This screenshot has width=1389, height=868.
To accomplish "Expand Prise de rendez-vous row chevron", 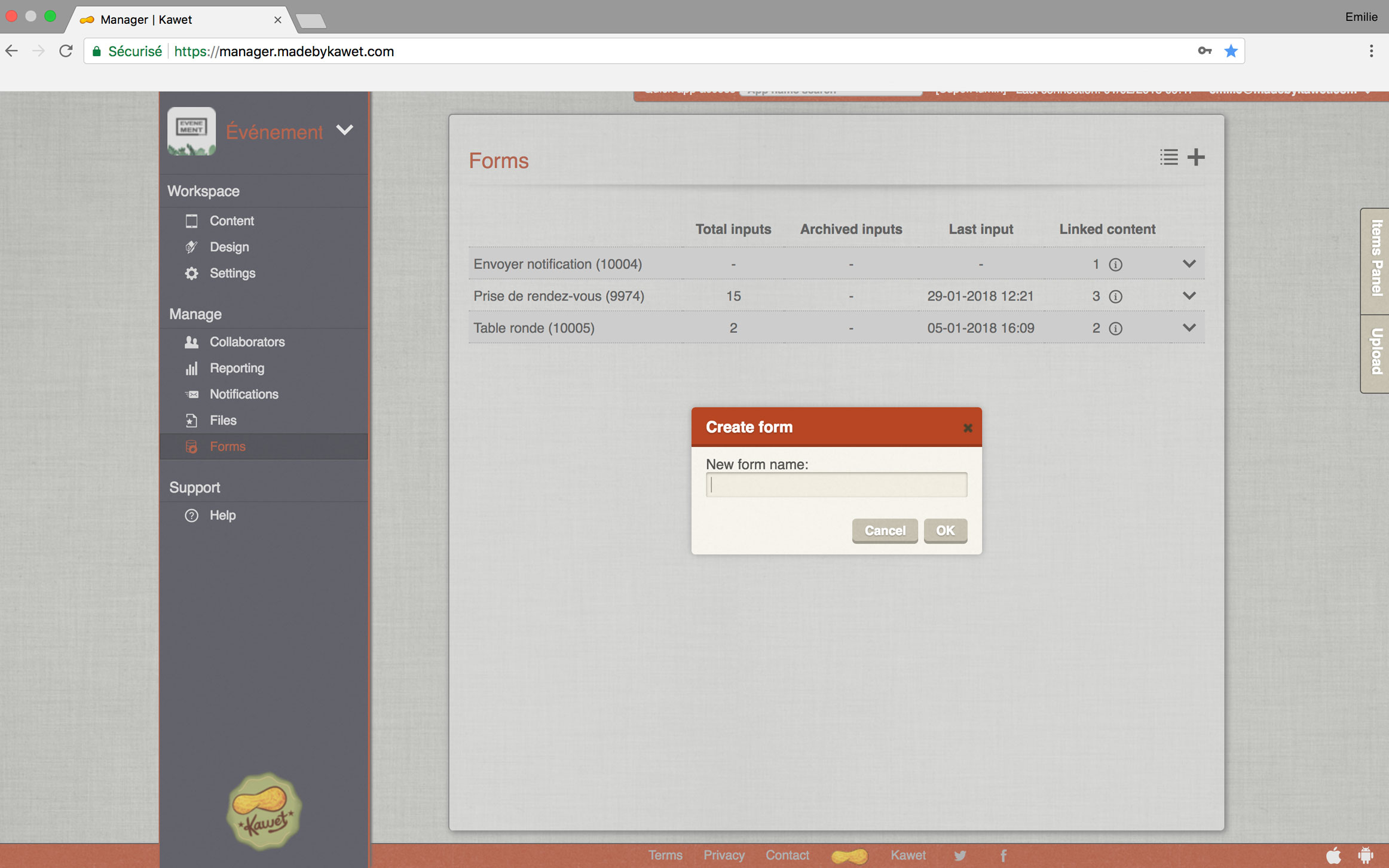I will [x=1189, y=296].
